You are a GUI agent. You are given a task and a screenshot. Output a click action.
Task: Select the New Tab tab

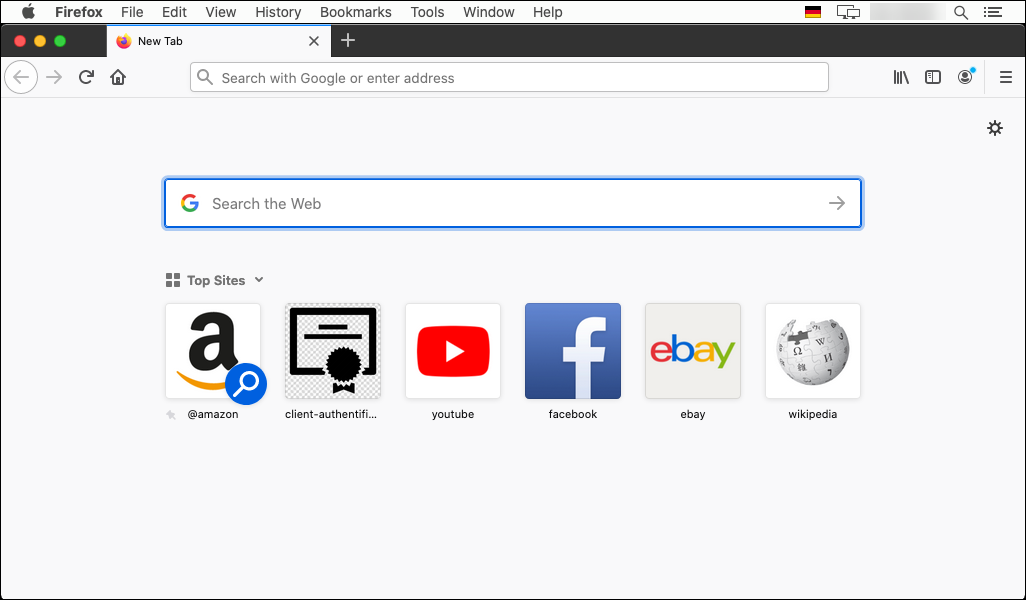tap(219, 41)
